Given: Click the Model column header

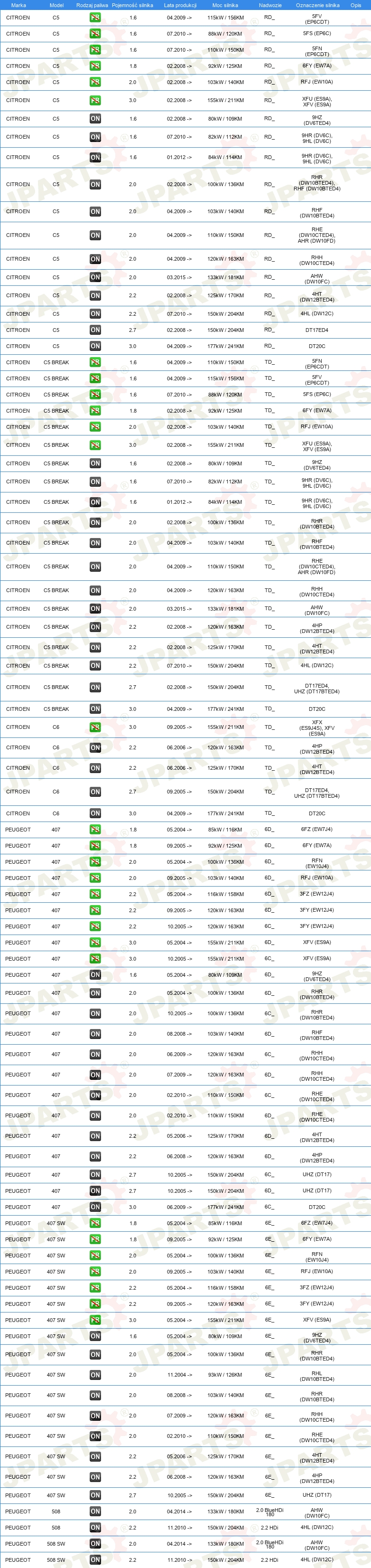Looking at the screenshot, I should coord(56,5).
